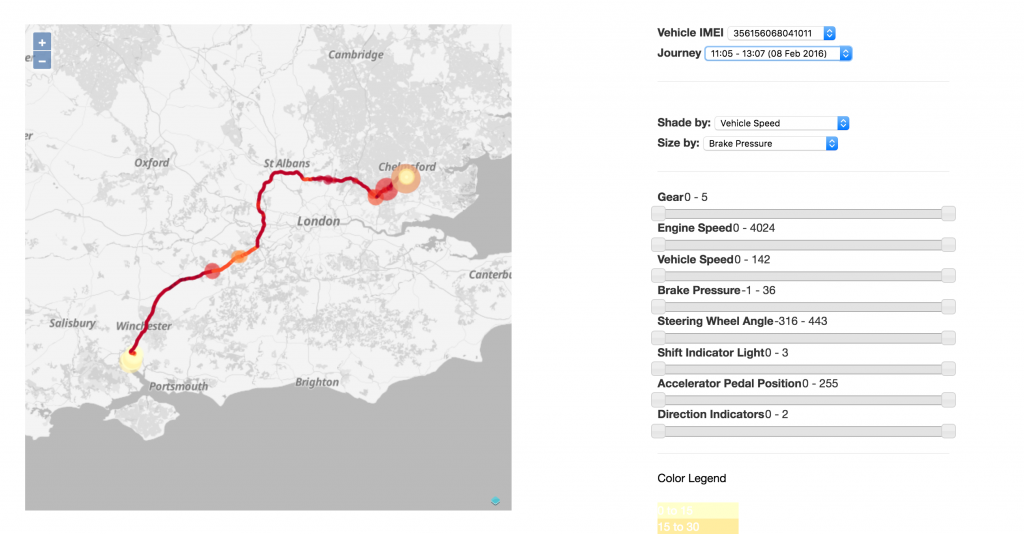Screen dimensions: 1024x534
Task: Click the pale yellow marker near Winchester
Action: point(131,359)
